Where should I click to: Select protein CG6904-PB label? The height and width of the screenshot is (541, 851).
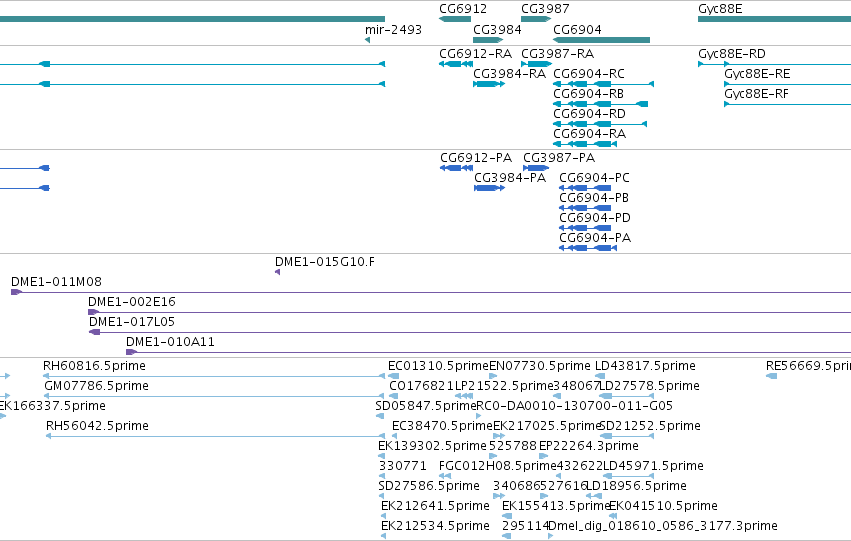[594, 198]
